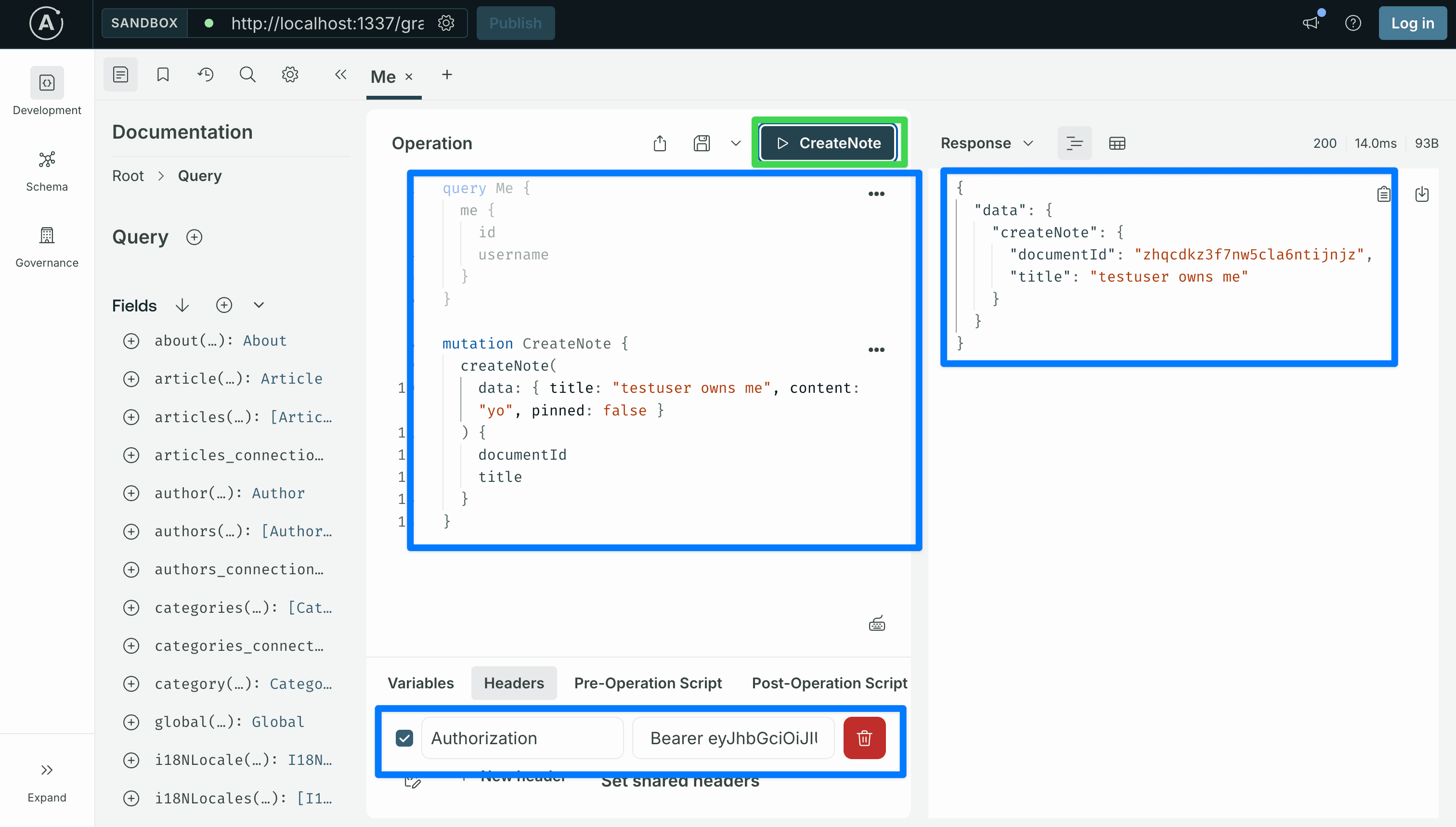Screen dimensions: 1456x827
Task: Open the Response dropdown menu
Action: (987, 143)
